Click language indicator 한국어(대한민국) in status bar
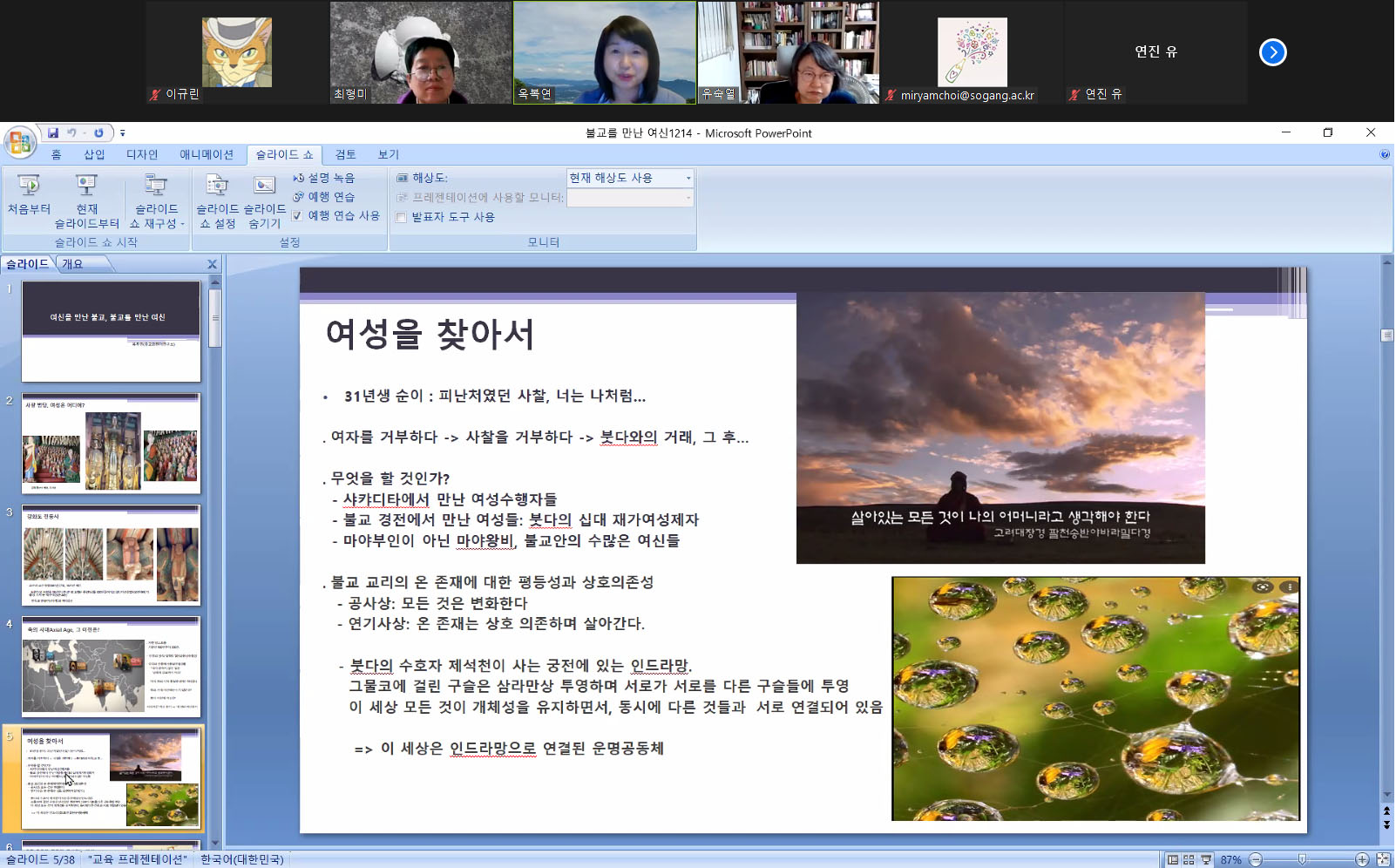The image size is (1396, 868). tap(242, 859)
